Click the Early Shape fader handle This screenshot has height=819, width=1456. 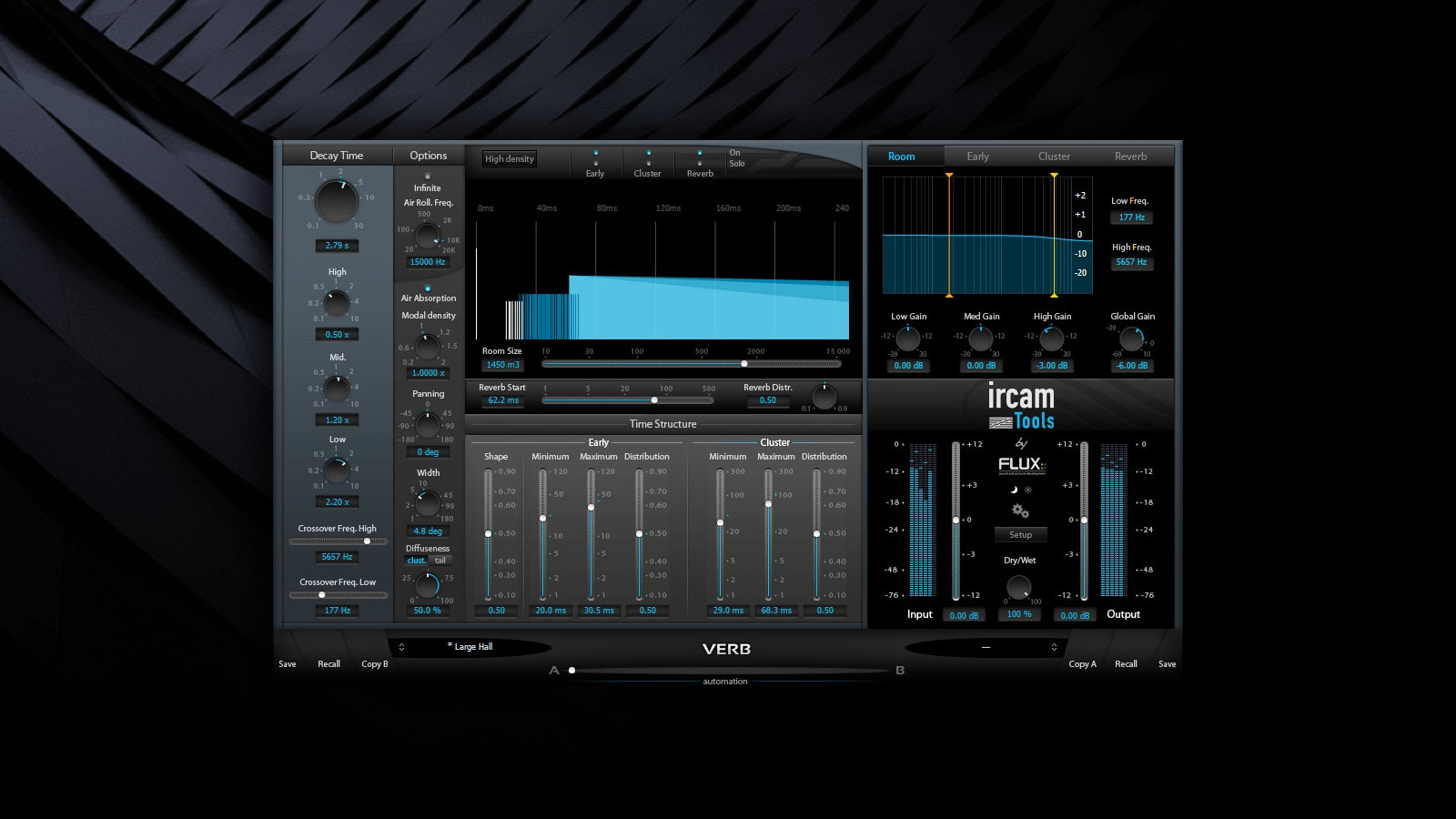pyautogui.click(x=489, y=534)
